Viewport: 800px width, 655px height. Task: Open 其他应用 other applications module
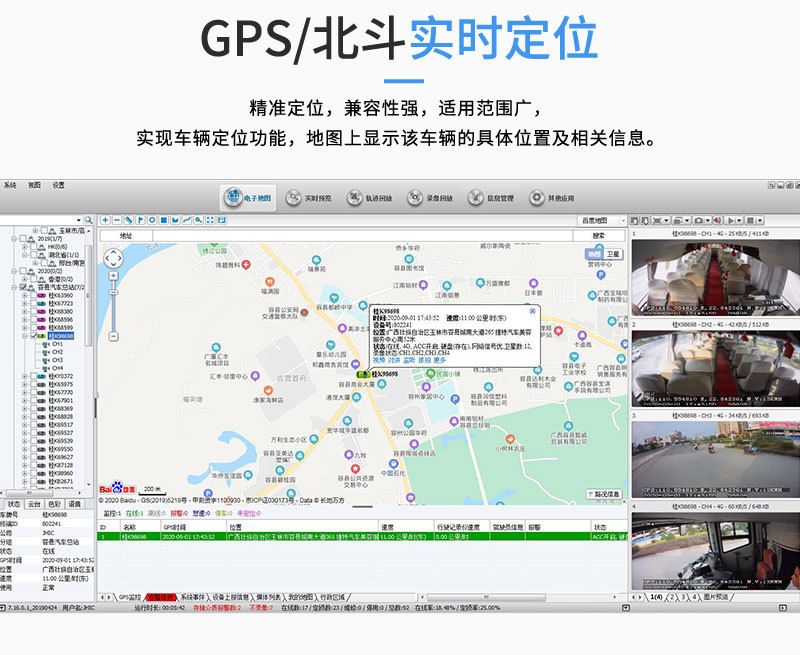552,198
